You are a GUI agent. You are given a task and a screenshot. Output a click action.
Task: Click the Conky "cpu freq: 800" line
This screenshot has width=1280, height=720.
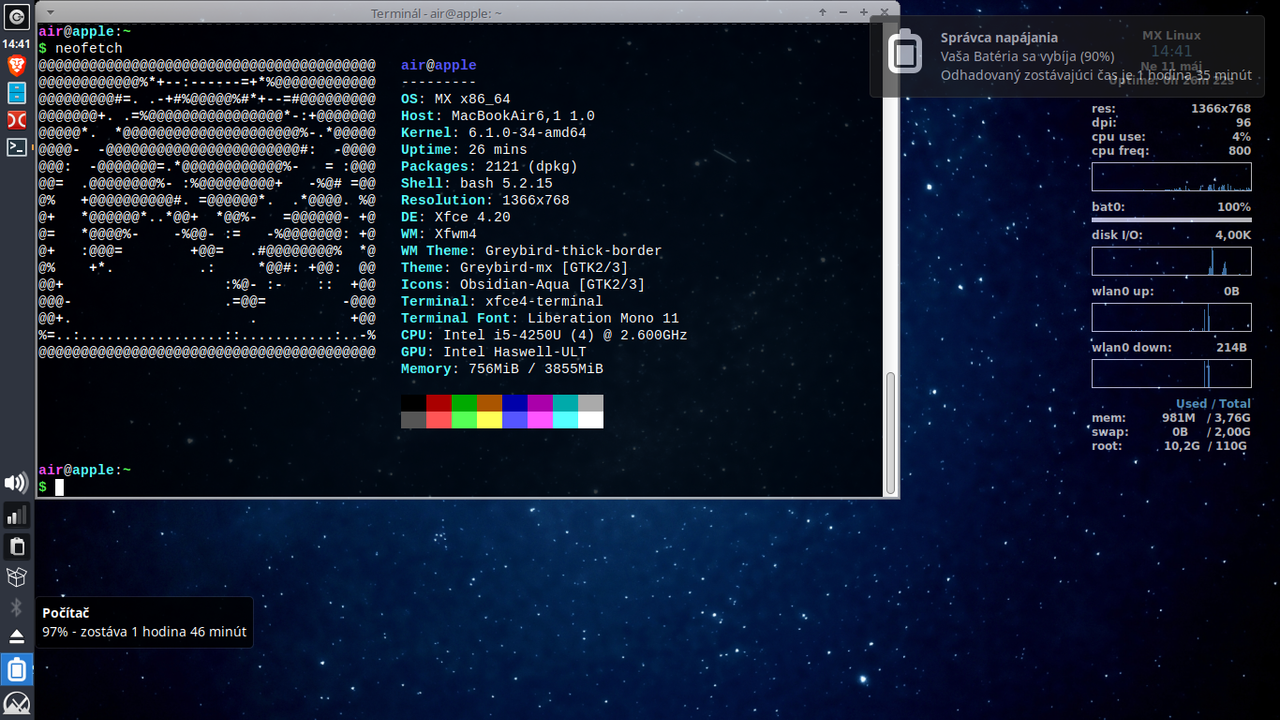(1171, 151)
